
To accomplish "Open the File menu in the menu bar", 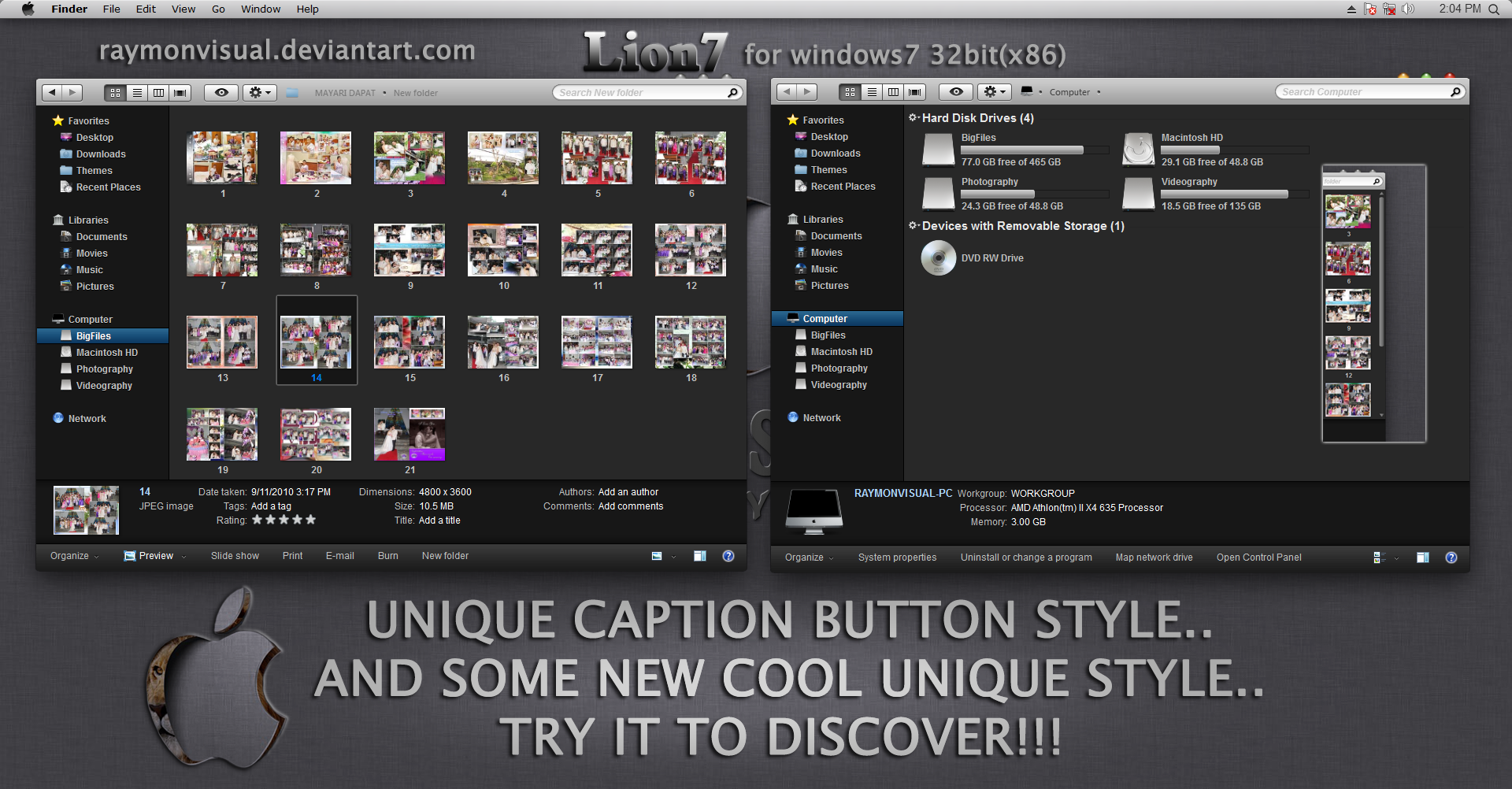I will (111, 9).
